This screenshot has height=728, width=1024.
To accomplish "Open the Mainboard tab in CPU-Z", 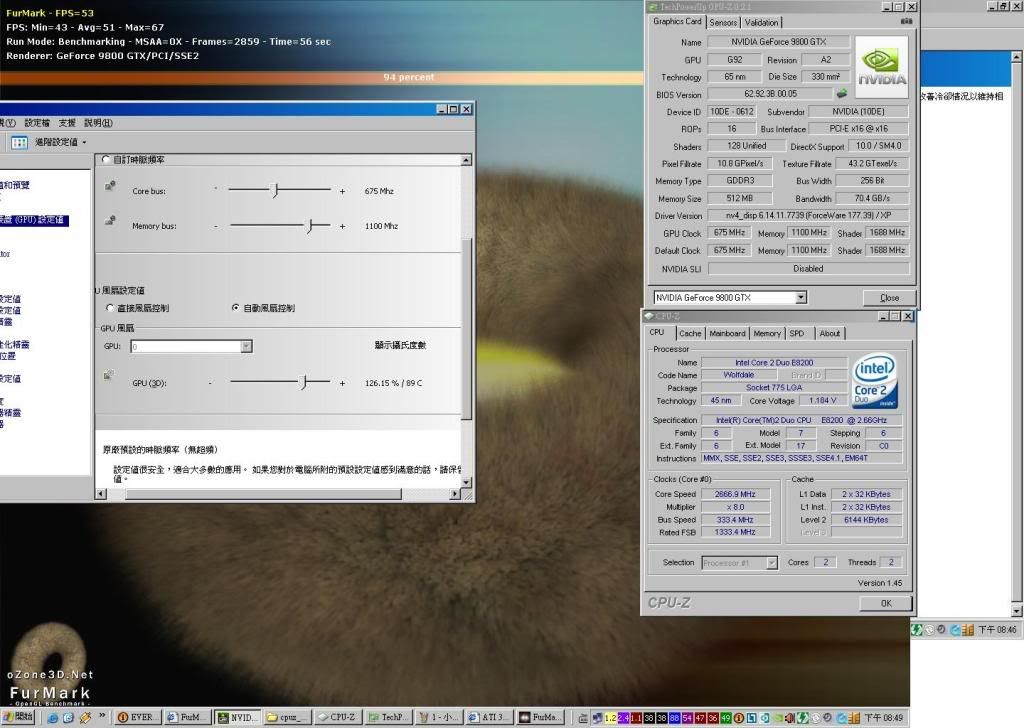I will click(727, 333).
